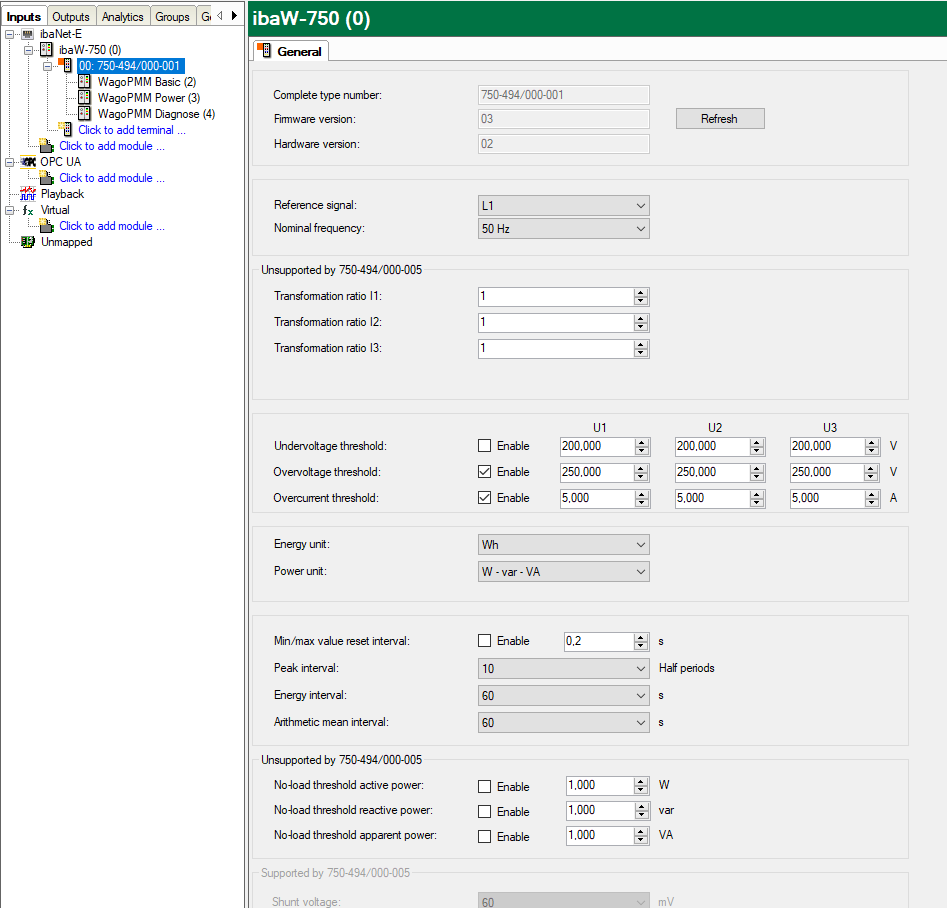Viewport: 947px width, 908px height.
Task: Click the Unmapped signals icon
Action: [28, 242]
